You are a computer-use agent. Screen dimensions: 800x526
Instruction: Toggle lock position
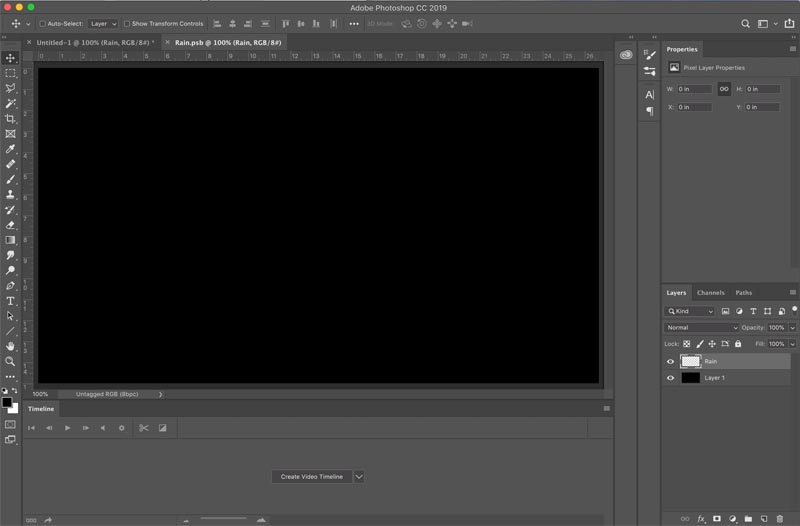[x=712, y=344]
